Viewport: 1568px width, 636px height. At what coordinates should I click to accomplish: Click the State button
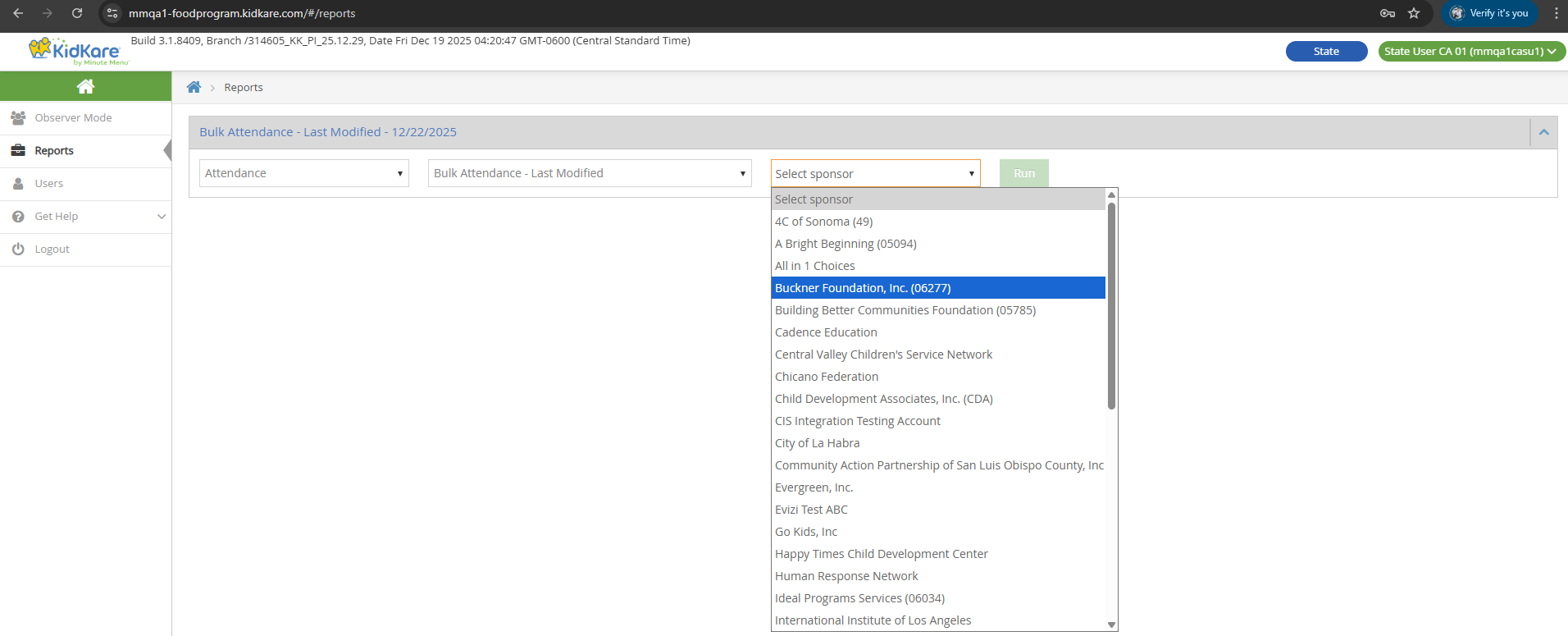pyautogui.click(x=1326, y=51)
